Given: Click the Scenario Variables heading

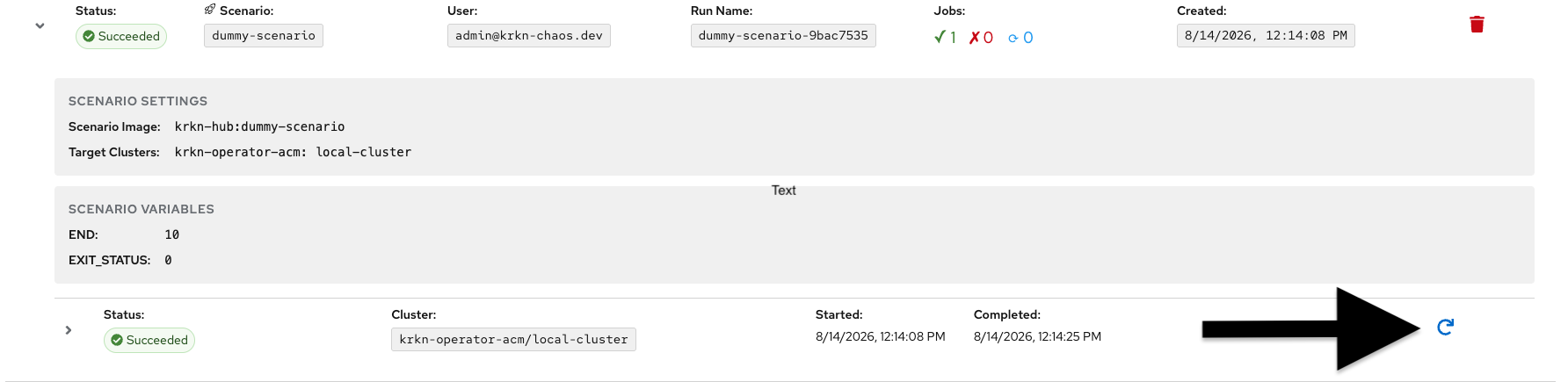Looking at the screenshot, I should point(142,209).
